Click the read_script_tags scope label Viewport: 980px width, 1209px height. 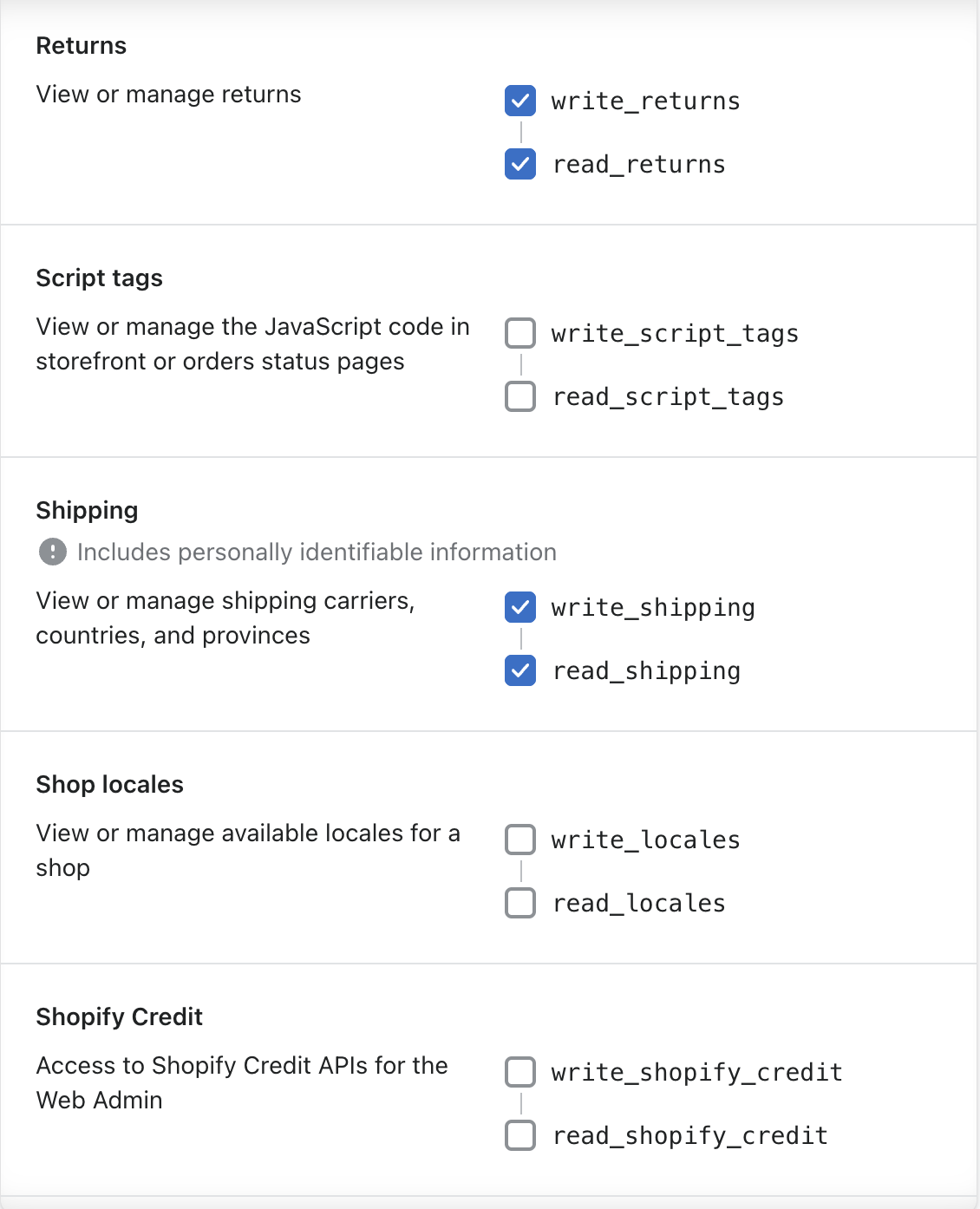click(x=668, y=397)
